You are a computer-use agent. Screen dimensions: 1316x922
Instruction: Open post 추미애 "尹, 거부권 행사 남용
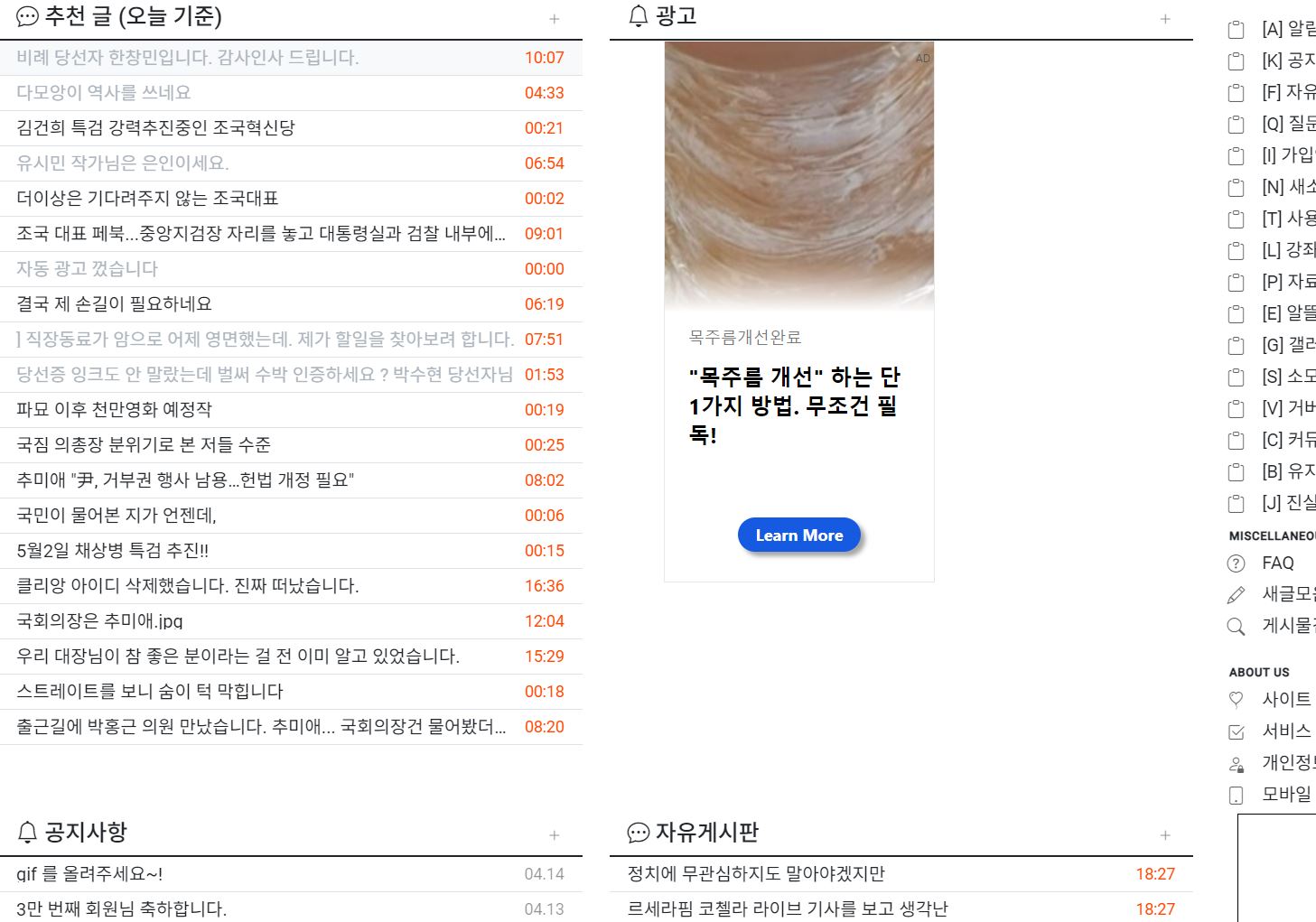point(185,480)
